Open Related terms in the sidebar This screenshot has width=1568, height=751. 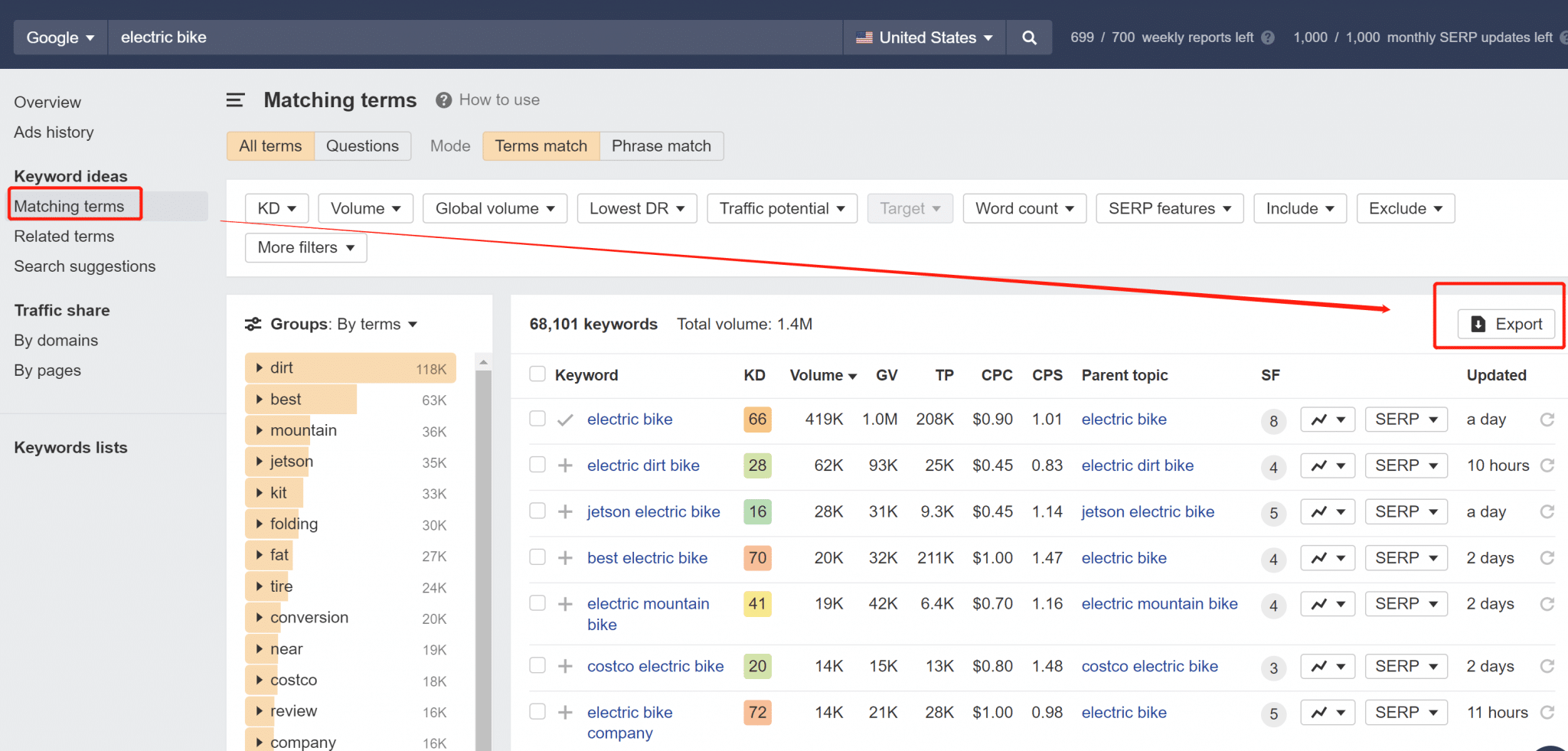(x=64, y=237)
